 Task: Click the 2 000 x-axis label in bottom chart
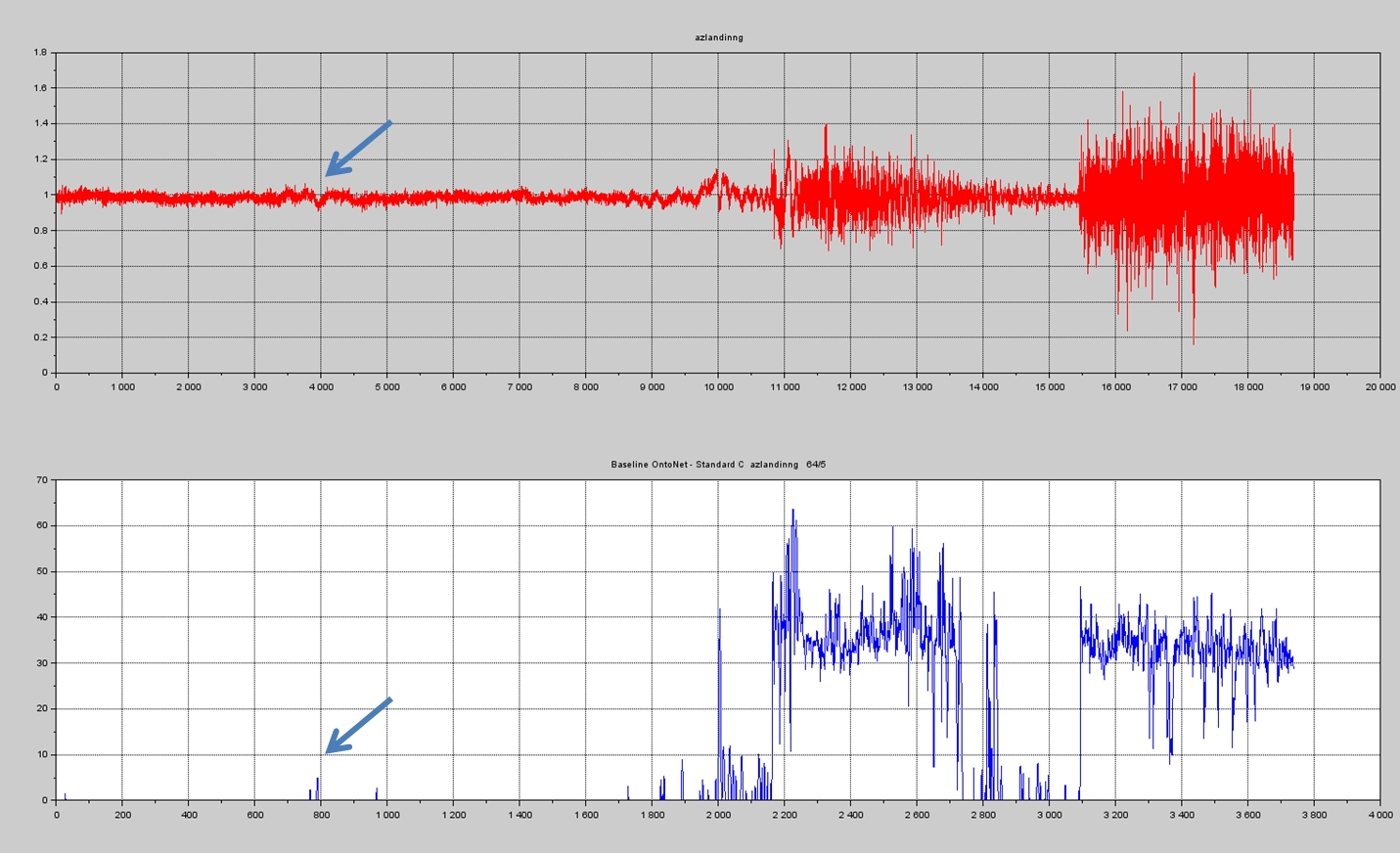(718, 815)
